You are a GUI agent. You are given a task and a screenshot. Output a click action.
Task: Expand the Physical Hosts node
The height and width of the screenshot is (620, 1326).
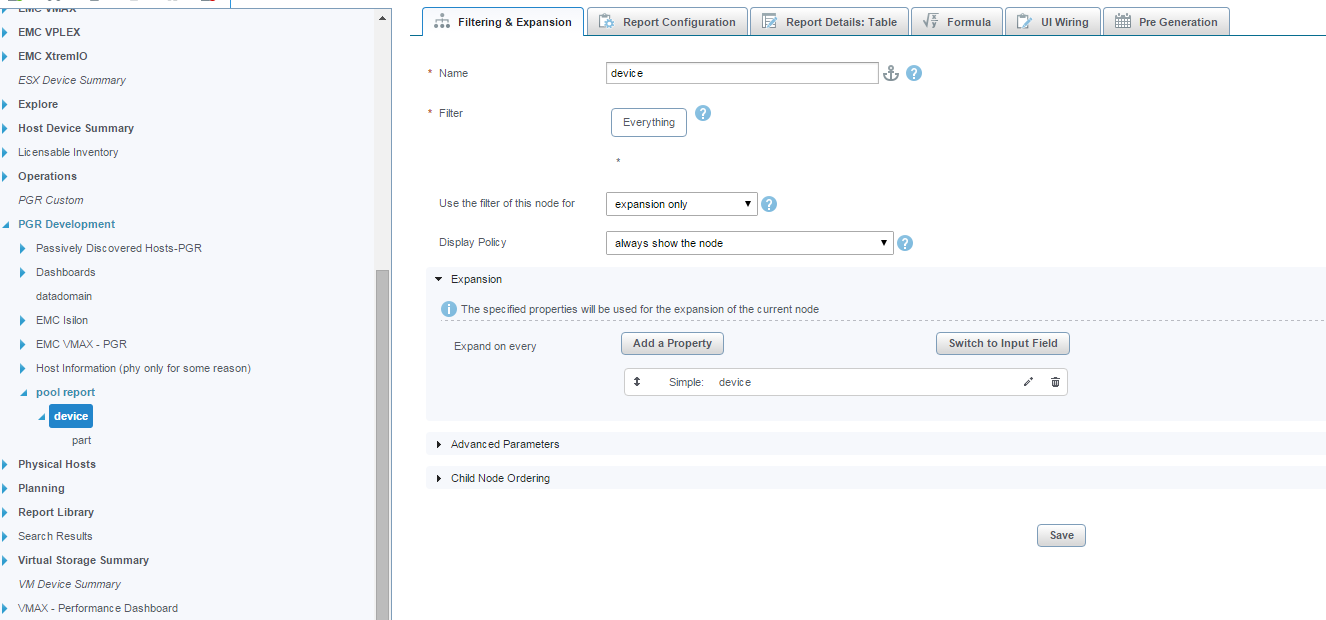5,464
